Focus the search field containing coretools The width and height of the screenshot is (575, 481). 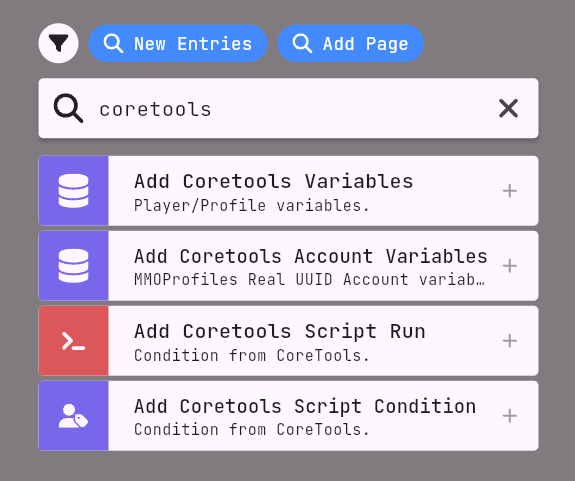click(288, 108)
